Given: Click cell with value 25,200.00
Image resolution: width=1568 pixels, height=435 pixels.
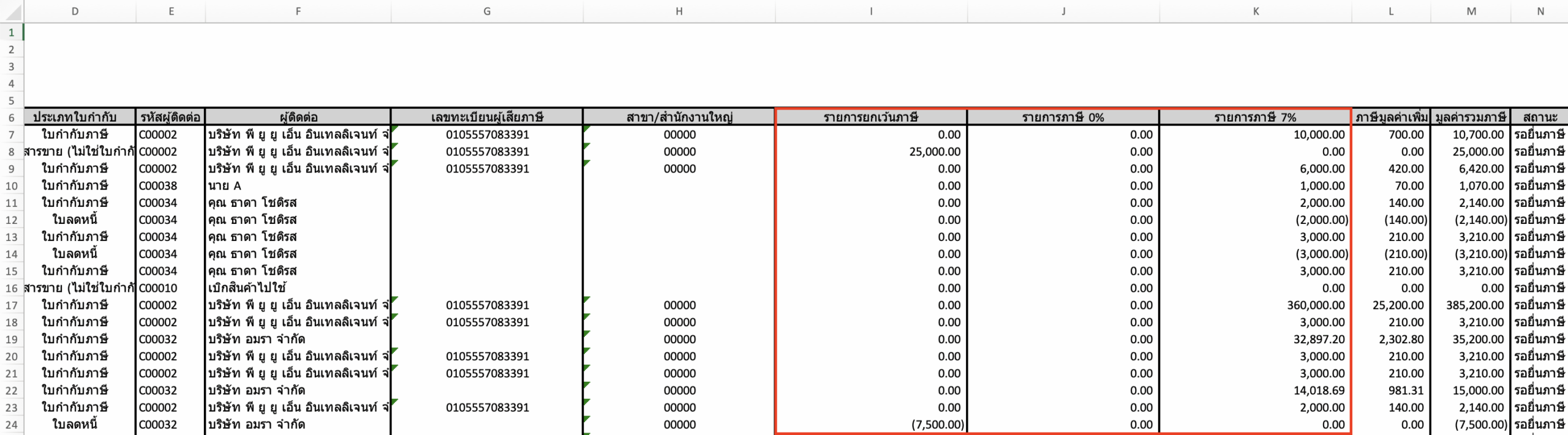Looking at the screenshot, I should [1391, 305].
